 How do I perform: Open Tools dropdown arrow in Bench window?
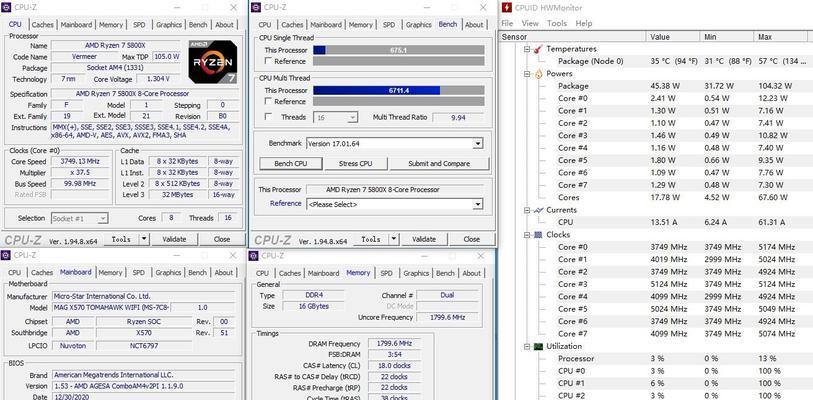[x=394, y=239]
